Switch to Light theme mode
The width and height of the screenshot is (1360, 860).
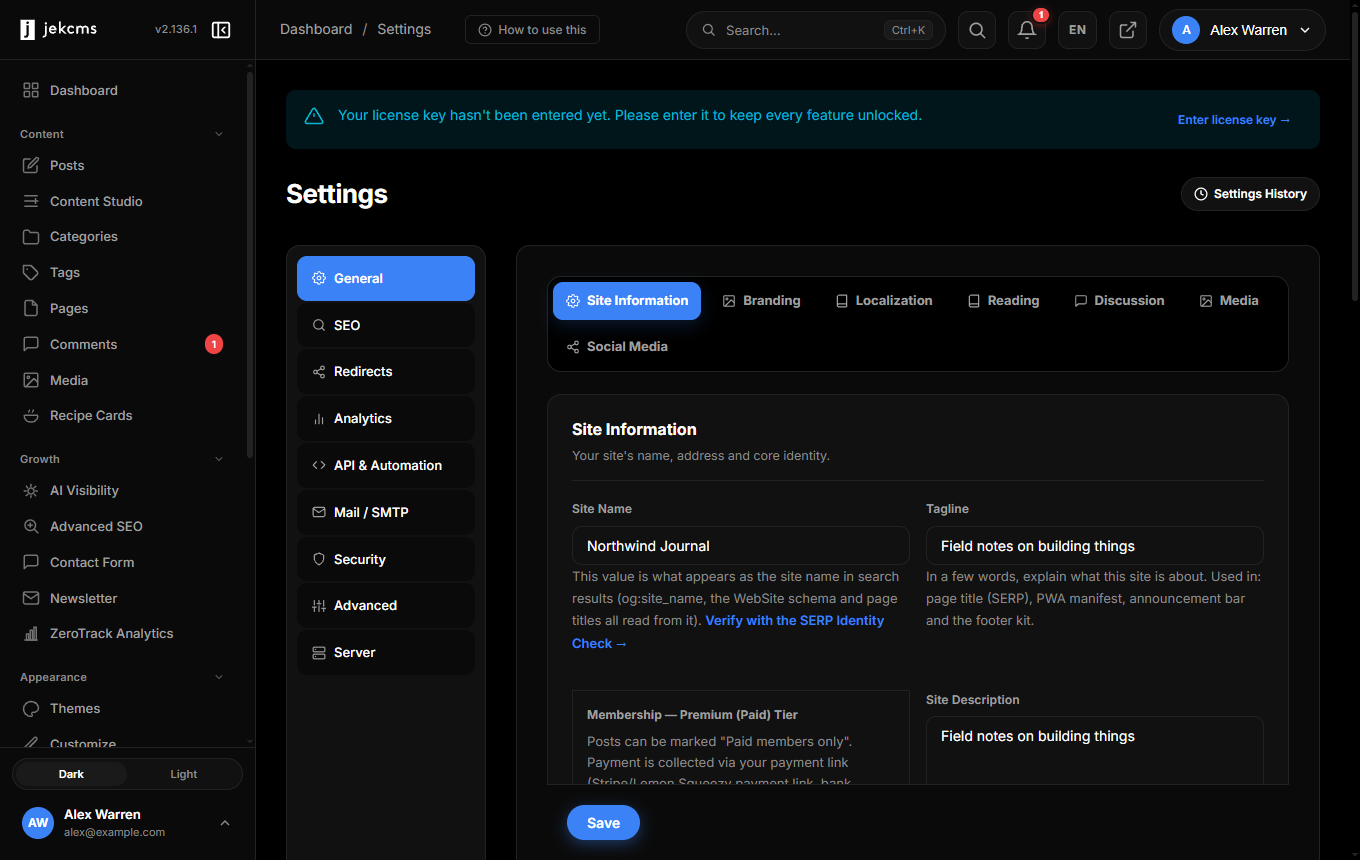[184, 774]
